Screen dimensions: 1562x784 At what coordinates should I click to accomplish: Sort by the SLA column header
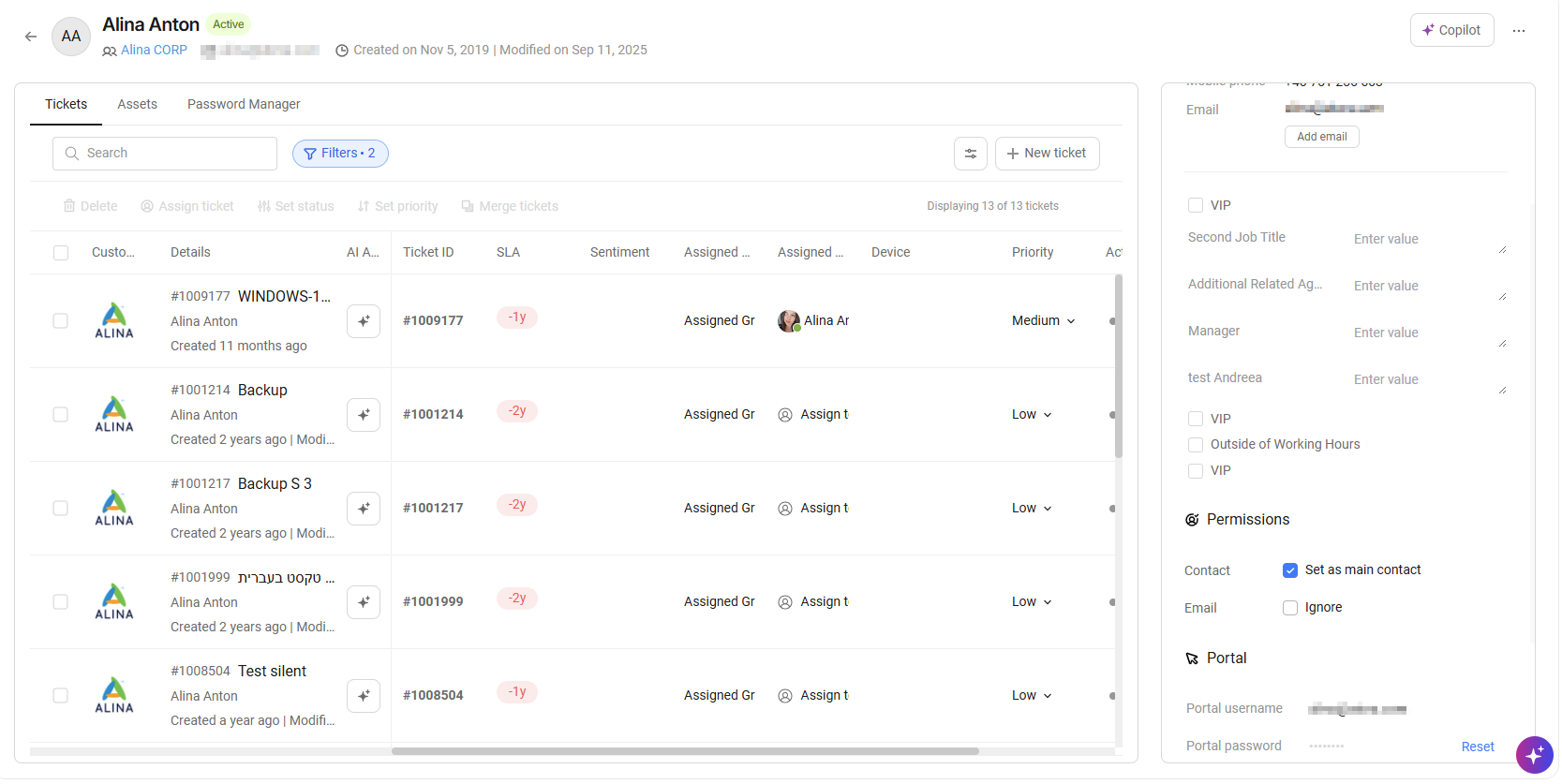508,252
